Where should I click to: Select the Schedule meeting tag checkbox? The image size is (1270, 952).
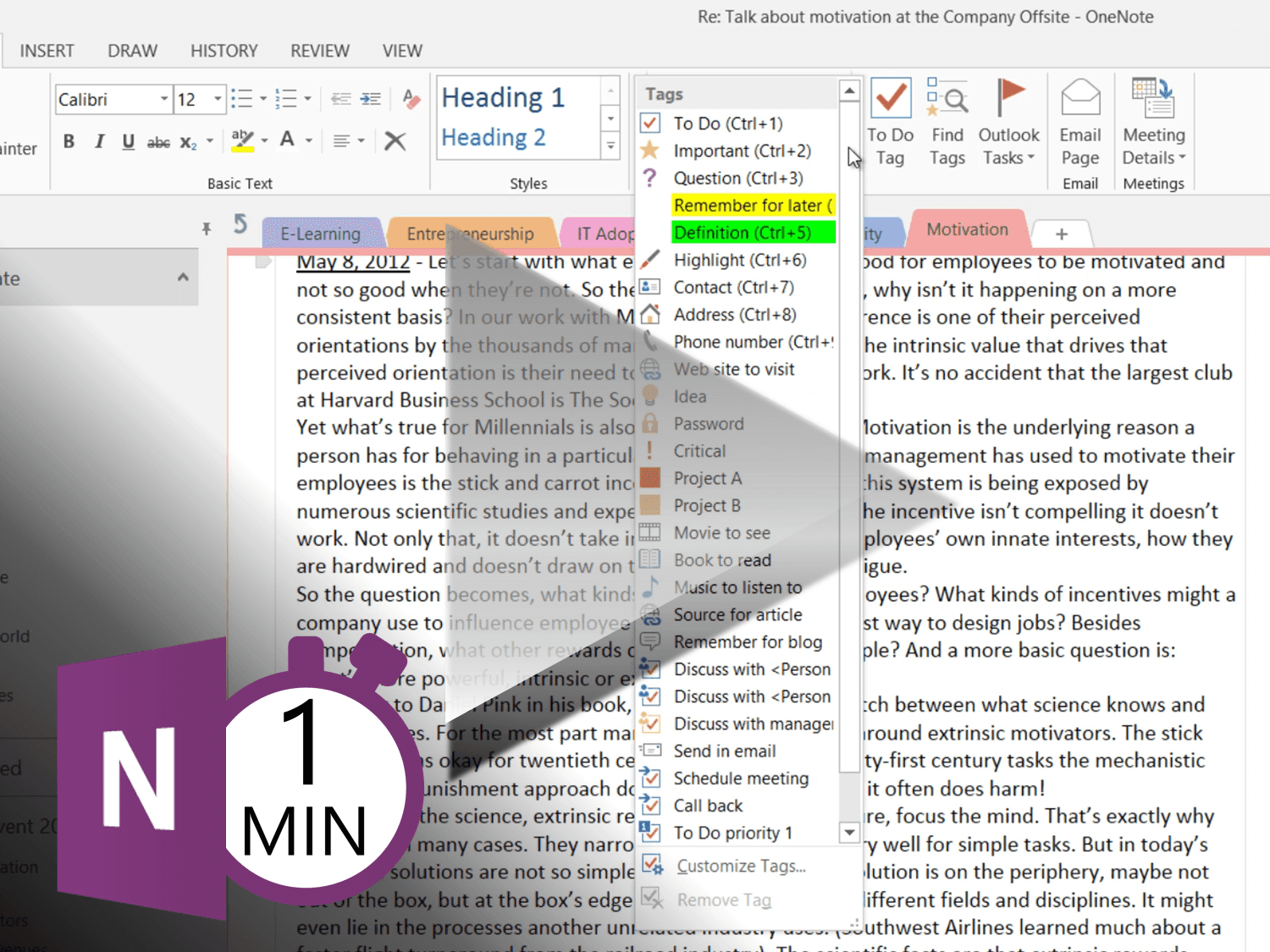[650, 779]
